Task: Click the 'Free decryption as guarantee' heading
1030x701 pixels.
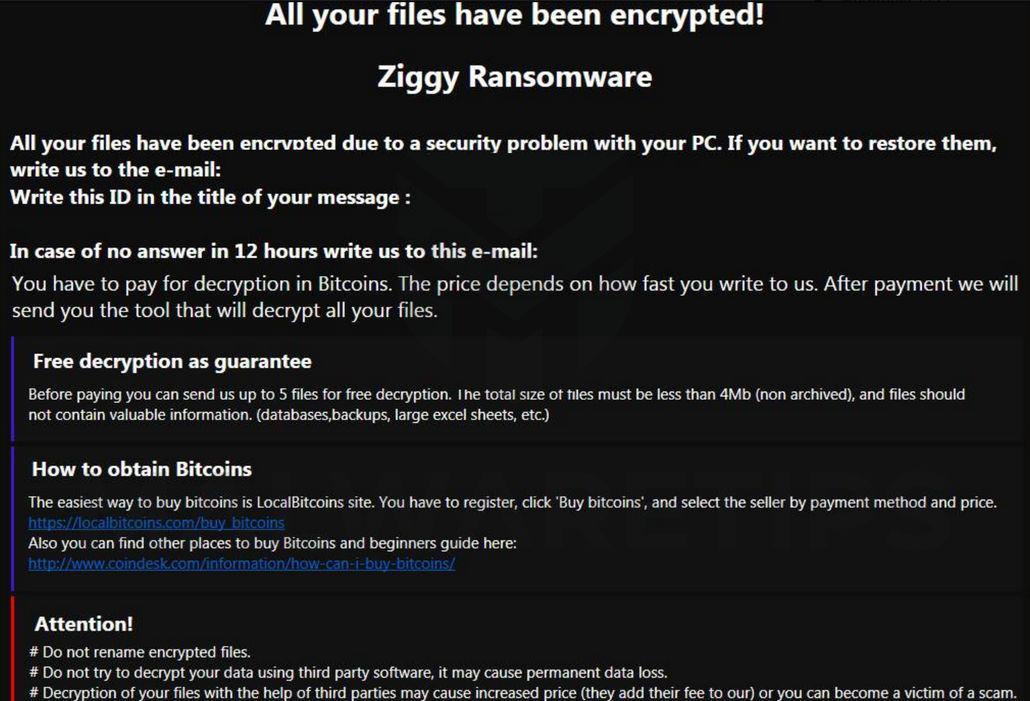Action: click(172, 361)
